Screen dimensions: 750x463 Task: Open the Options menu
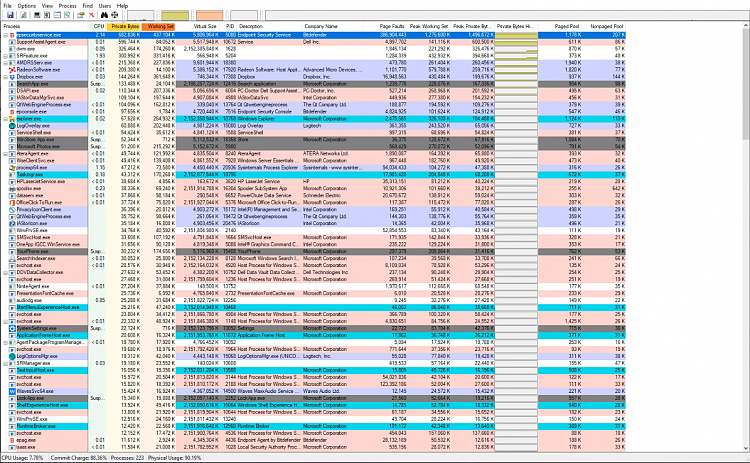pos(26,6)
